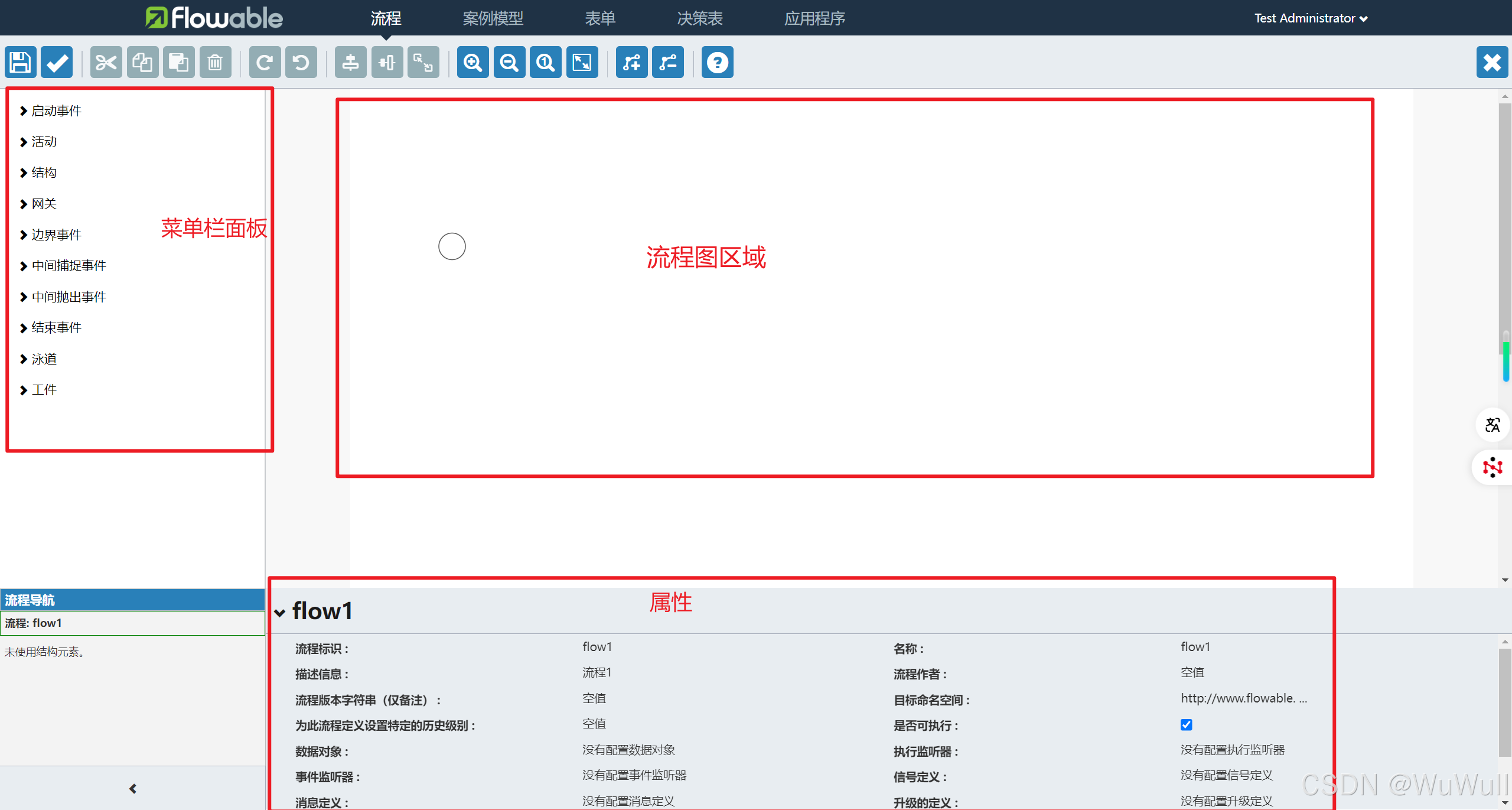Expand the 启动事件 palette group

tap(56, 110)
